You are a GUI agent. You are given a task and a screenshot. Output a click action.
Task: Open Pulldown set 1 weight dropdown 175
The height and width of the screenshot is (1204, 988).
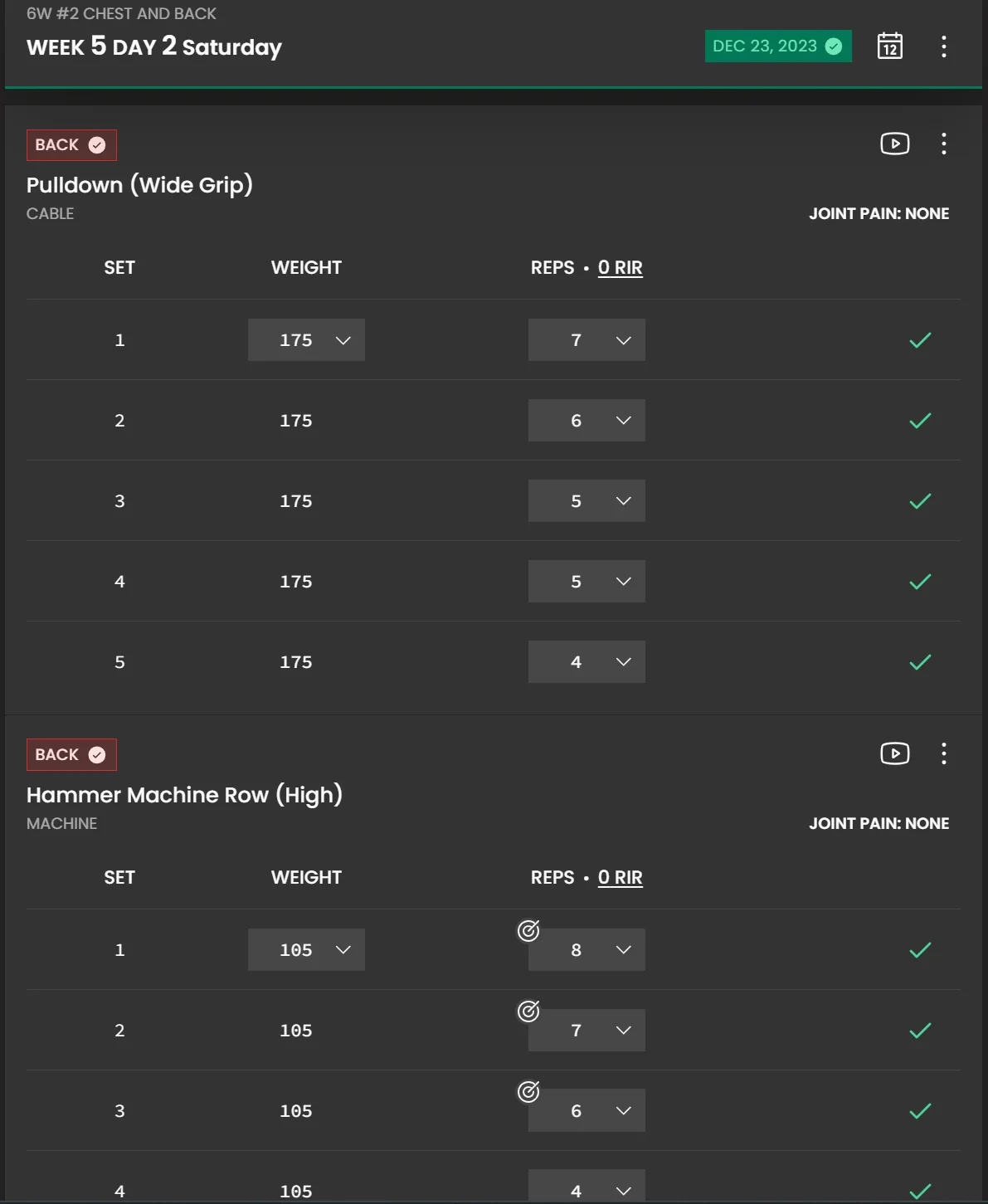pos(306,340)
